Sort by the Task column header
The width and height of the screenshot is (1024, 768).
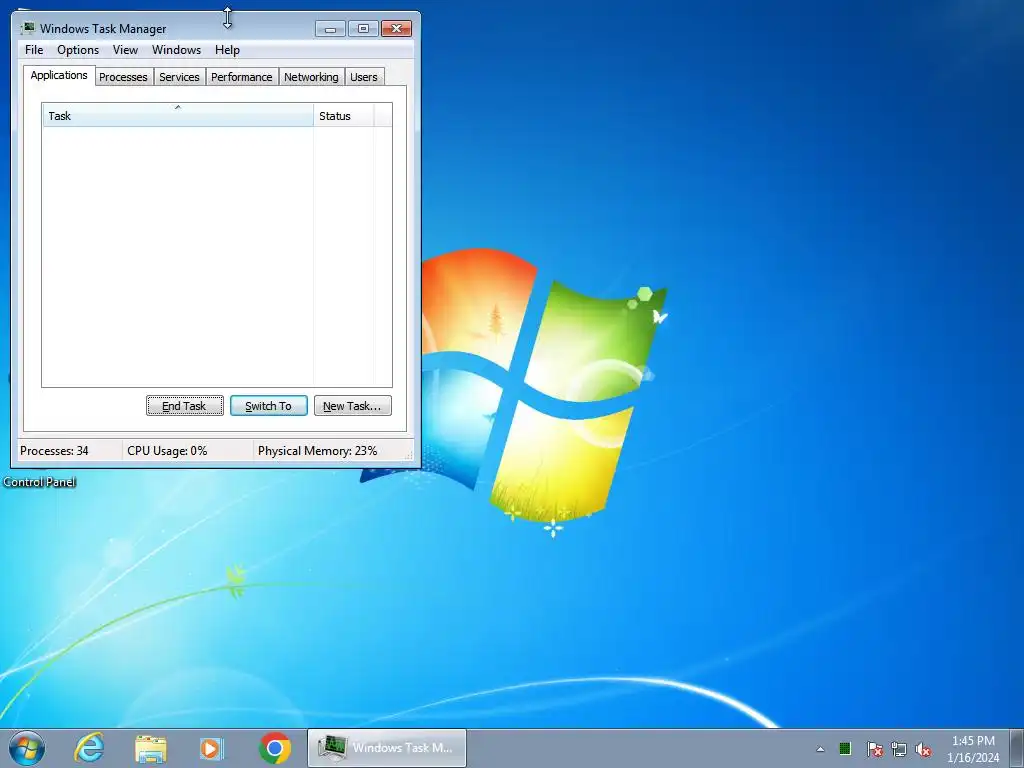pyautogui.click(x=178, y=116)
